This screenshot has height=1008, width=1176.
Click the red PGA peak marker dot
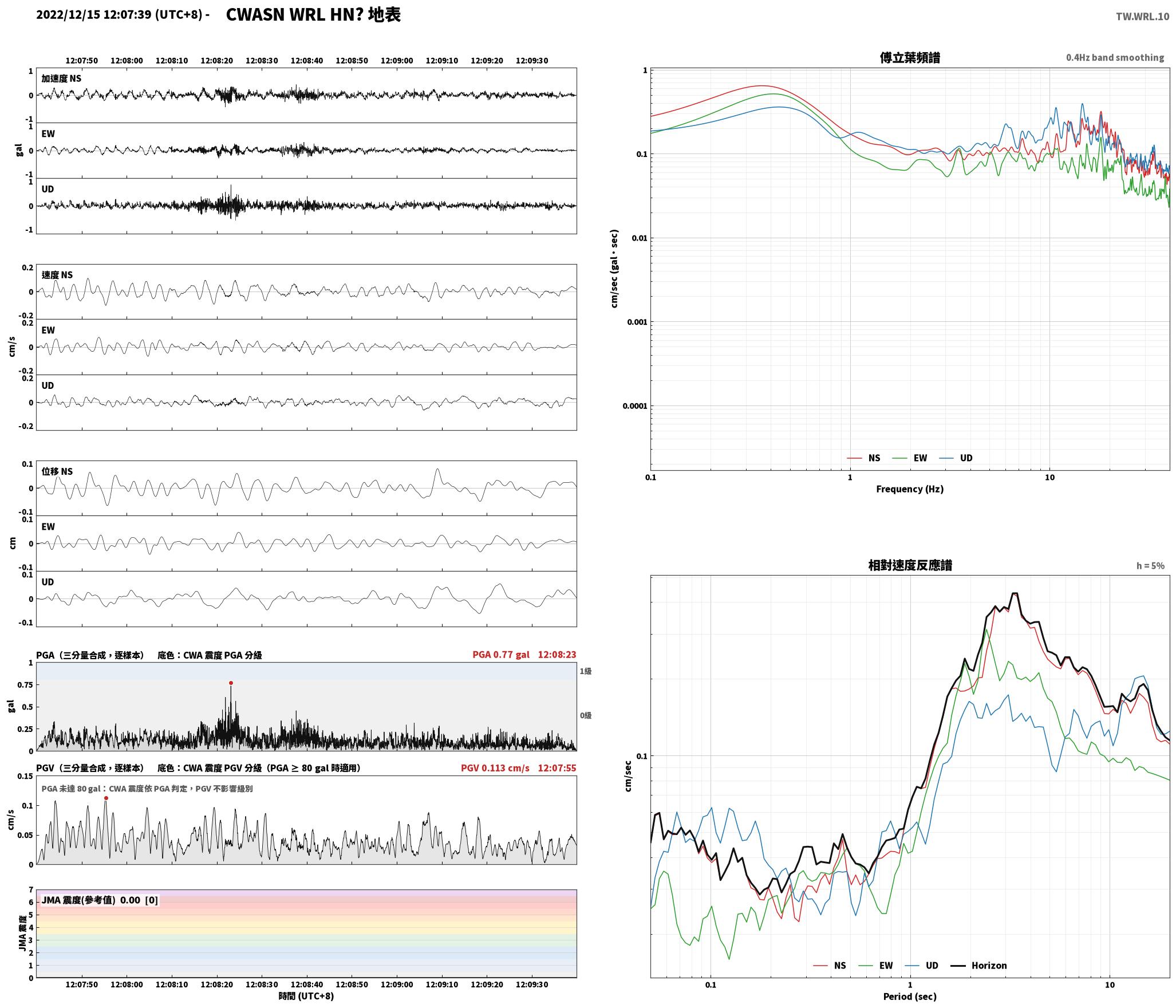pos(231,683)
